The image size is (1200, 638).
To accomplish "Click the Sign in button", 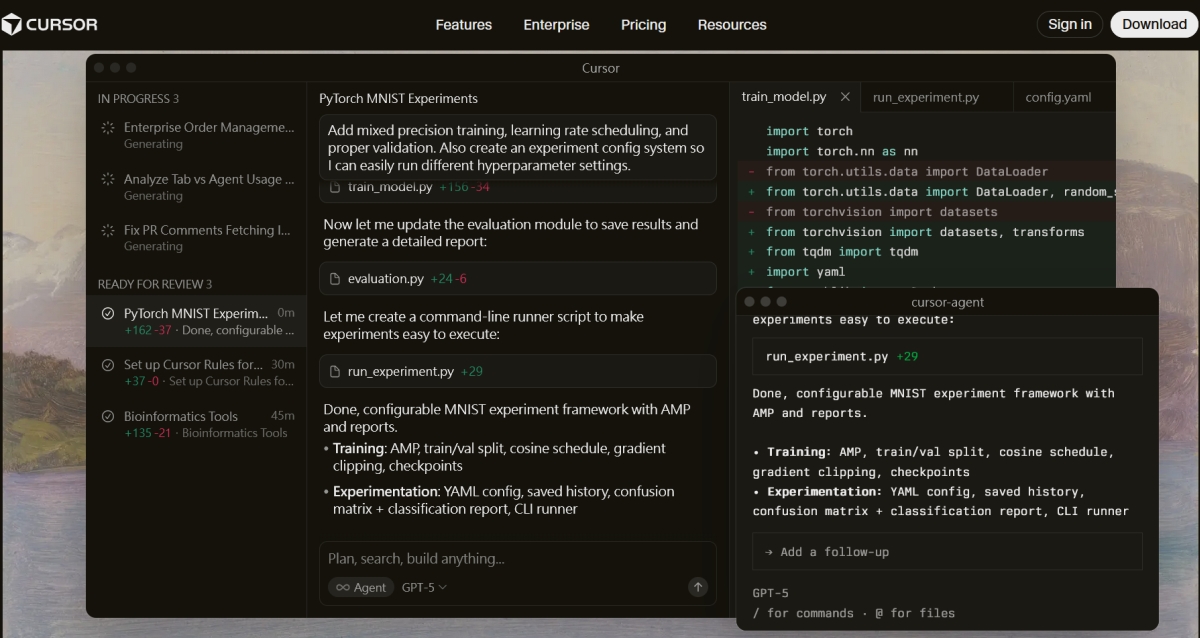I will (1069, 25).
